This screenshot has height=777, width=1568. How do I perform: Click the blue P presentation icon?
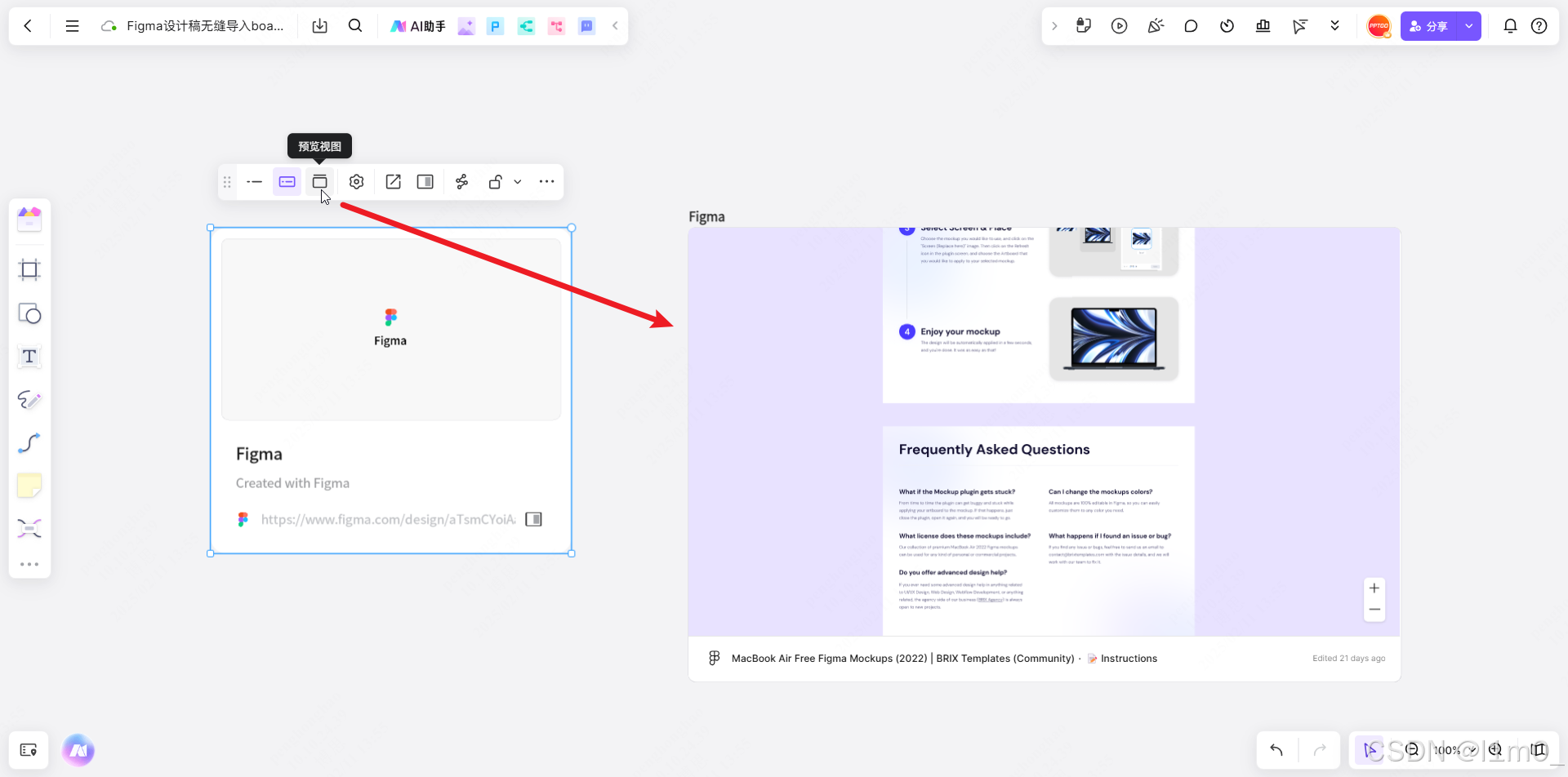pyautogui.click(x=495, y=26)
